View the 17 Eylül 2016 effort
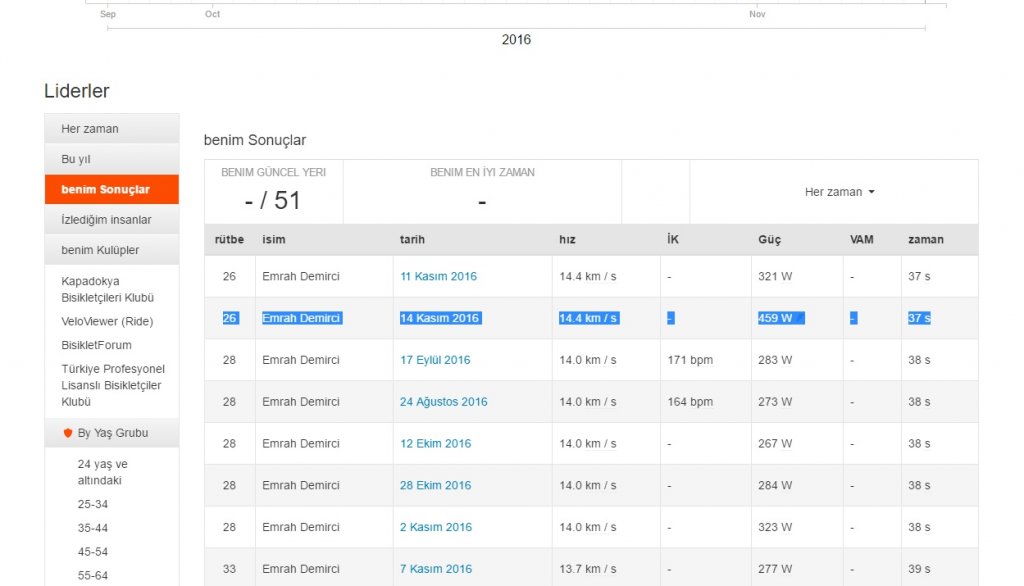This screenshot has width=1024, height=586. point(435,360)
